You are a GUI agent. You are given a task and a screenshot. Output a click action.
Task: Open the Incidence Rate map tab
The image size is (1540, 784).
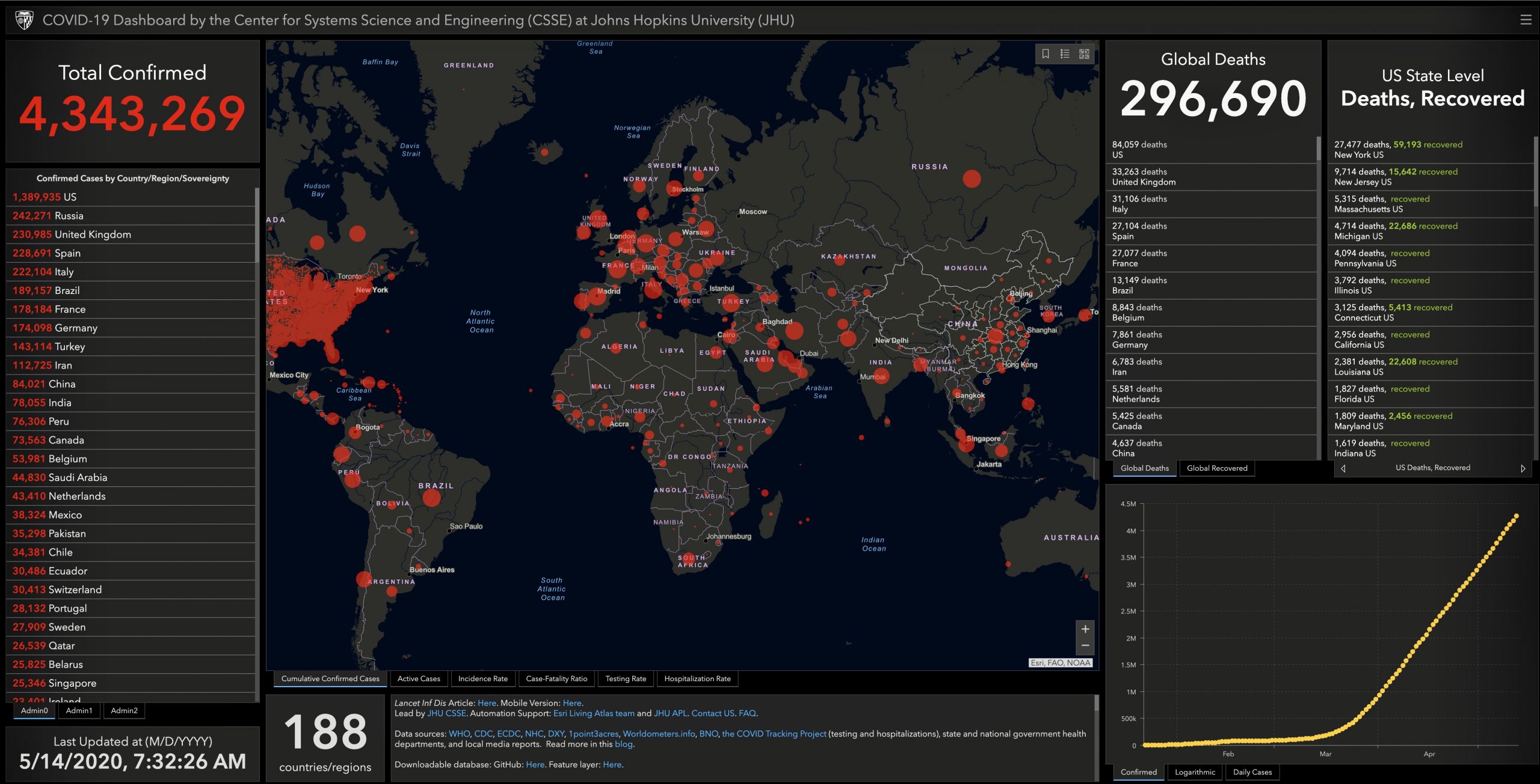click(x=483, y=679)
